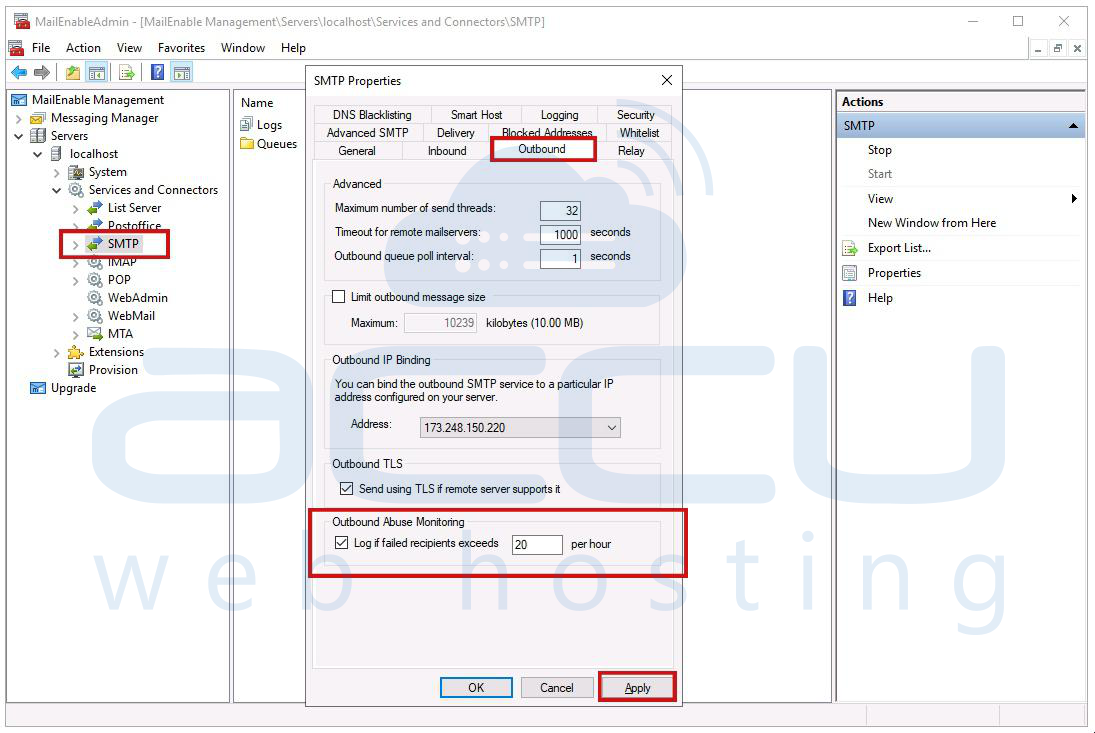Select the Queues folder icon in list
This screenshot has width=1095, height=733.
[247, 144]
